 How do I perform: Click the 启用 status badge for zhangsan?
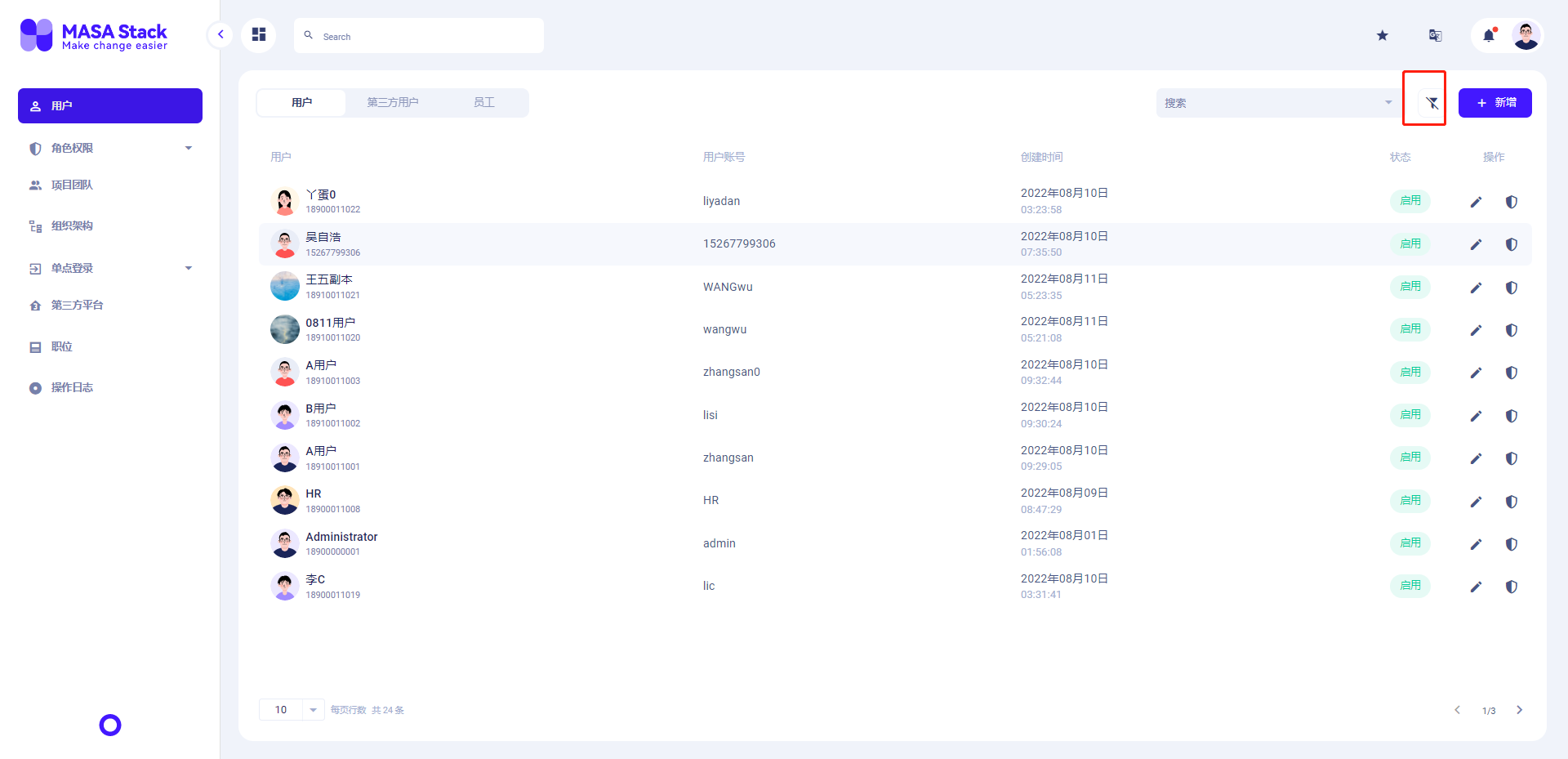click(x=1410, y=458)
